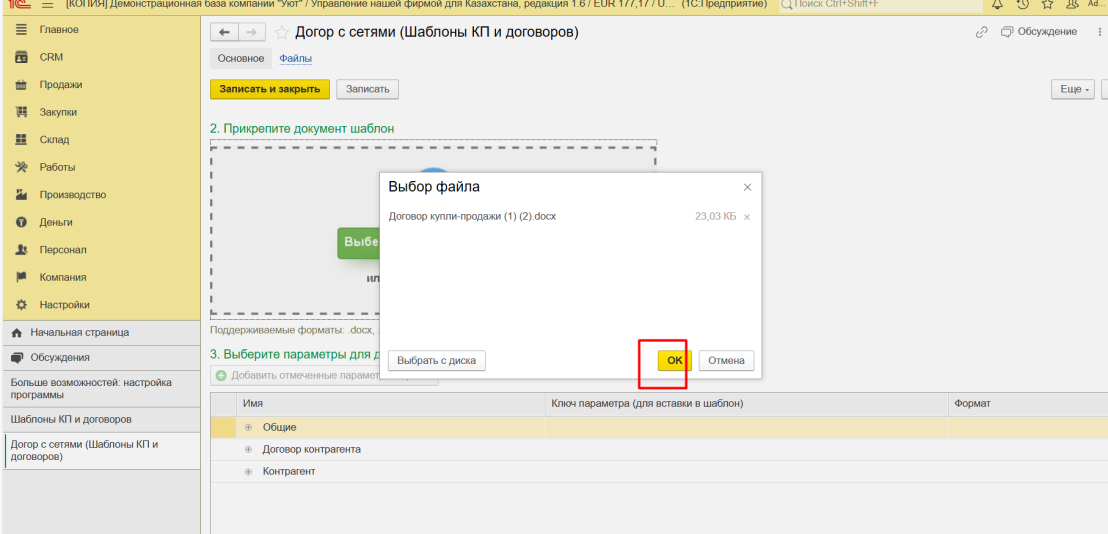Open the main hamburger menu
Viewport: 1108px width, 534px height.
coord(46,5)
